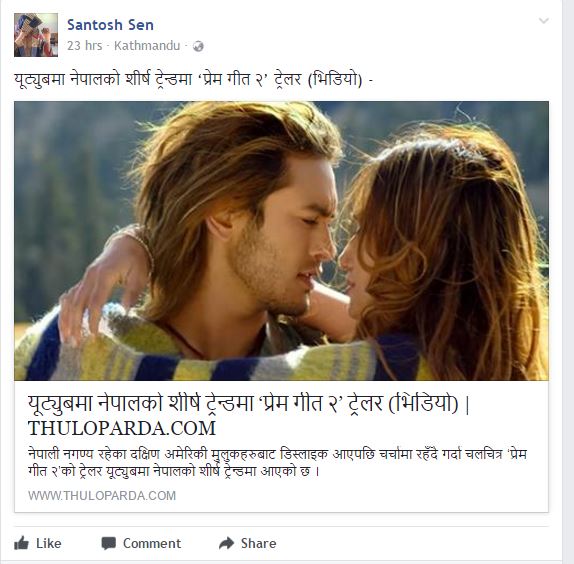This screenshot has width=574, height=564.
Task: Click the THULOPARDA.COM title text in card
Action: click(122, 428)
